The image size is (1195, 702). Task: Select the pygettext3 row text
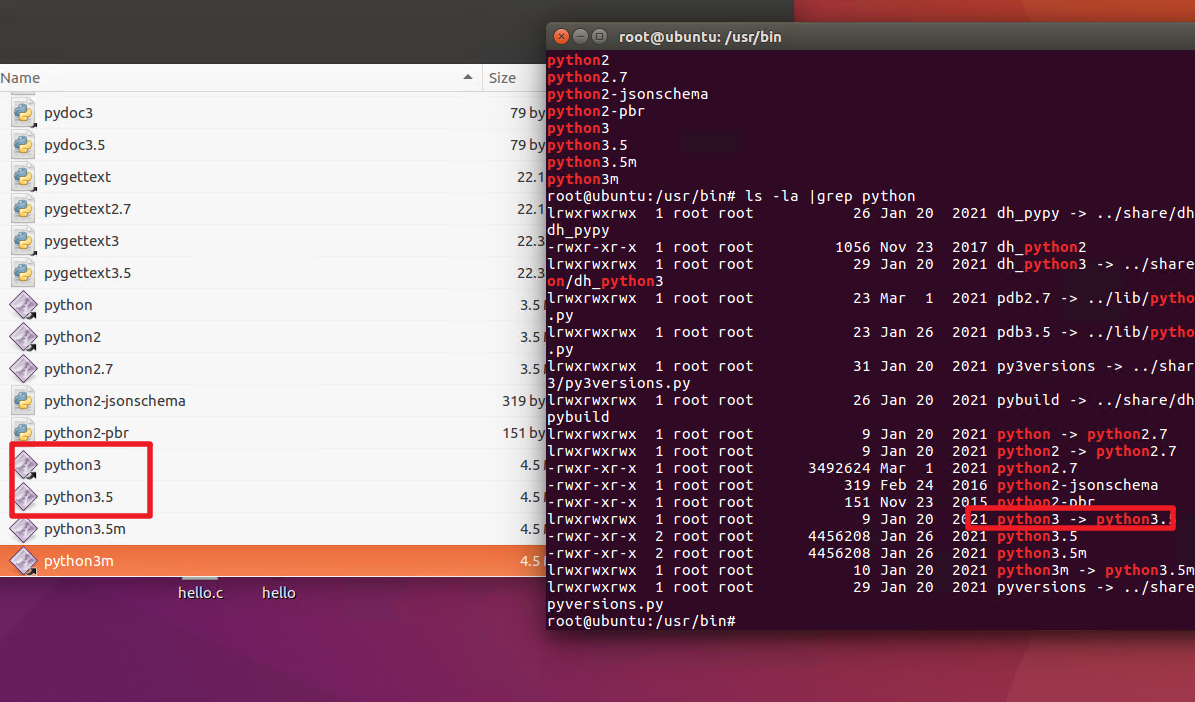click(82, 241)
